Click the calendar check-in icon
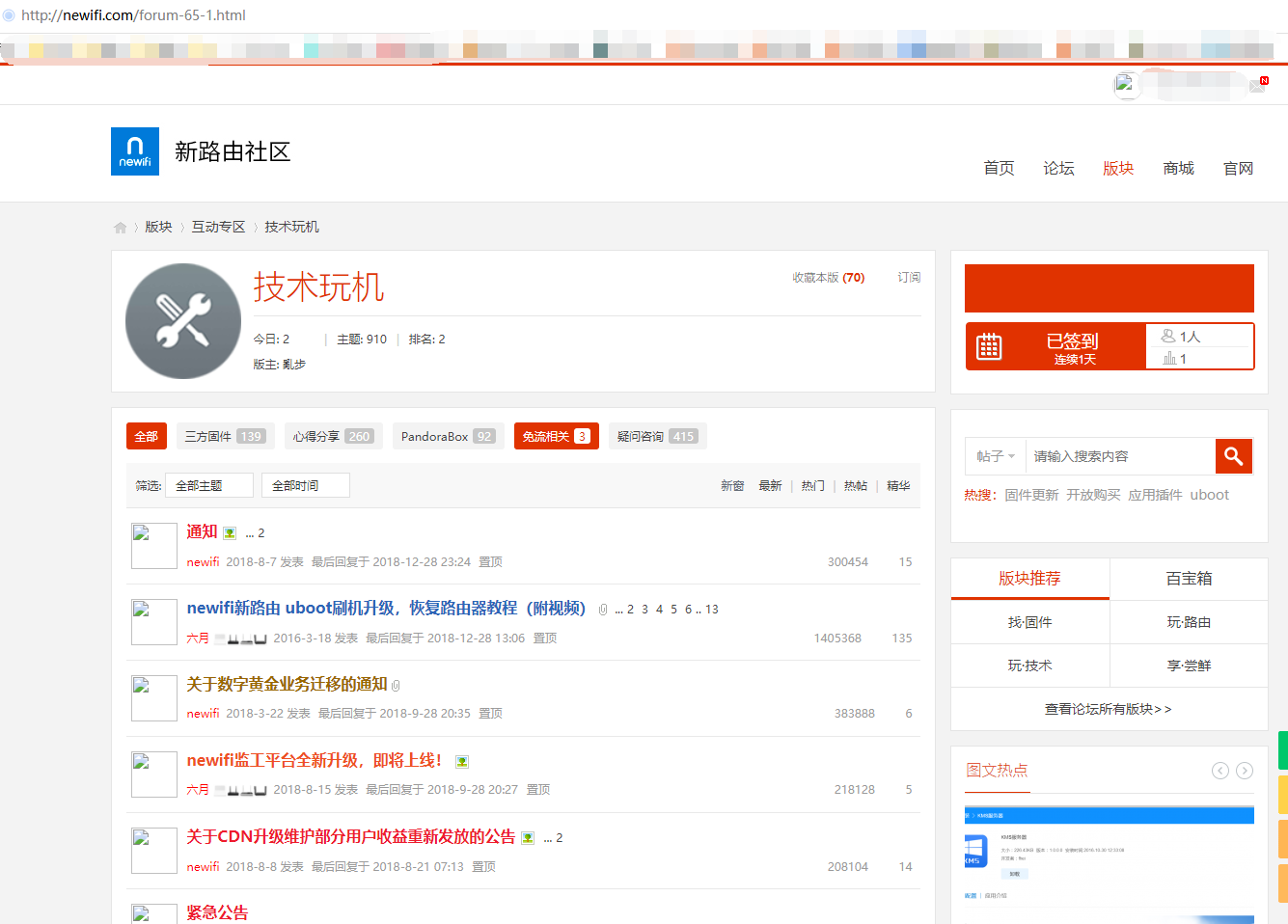This screenshot has width=1288, height=924. point(989,346)
